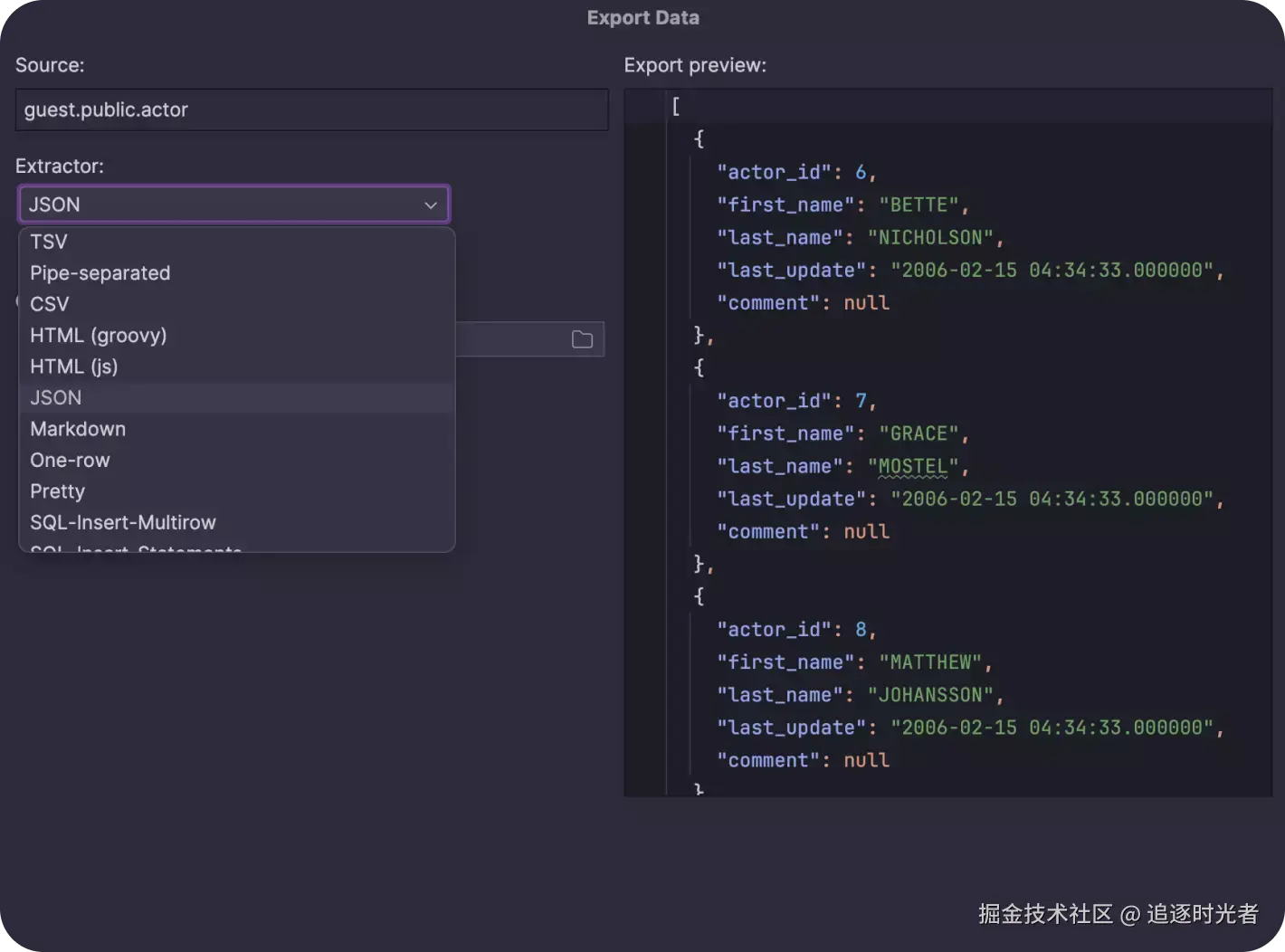Select CSV extractor option
1285x952 pixels.
[x=50, y=304]
